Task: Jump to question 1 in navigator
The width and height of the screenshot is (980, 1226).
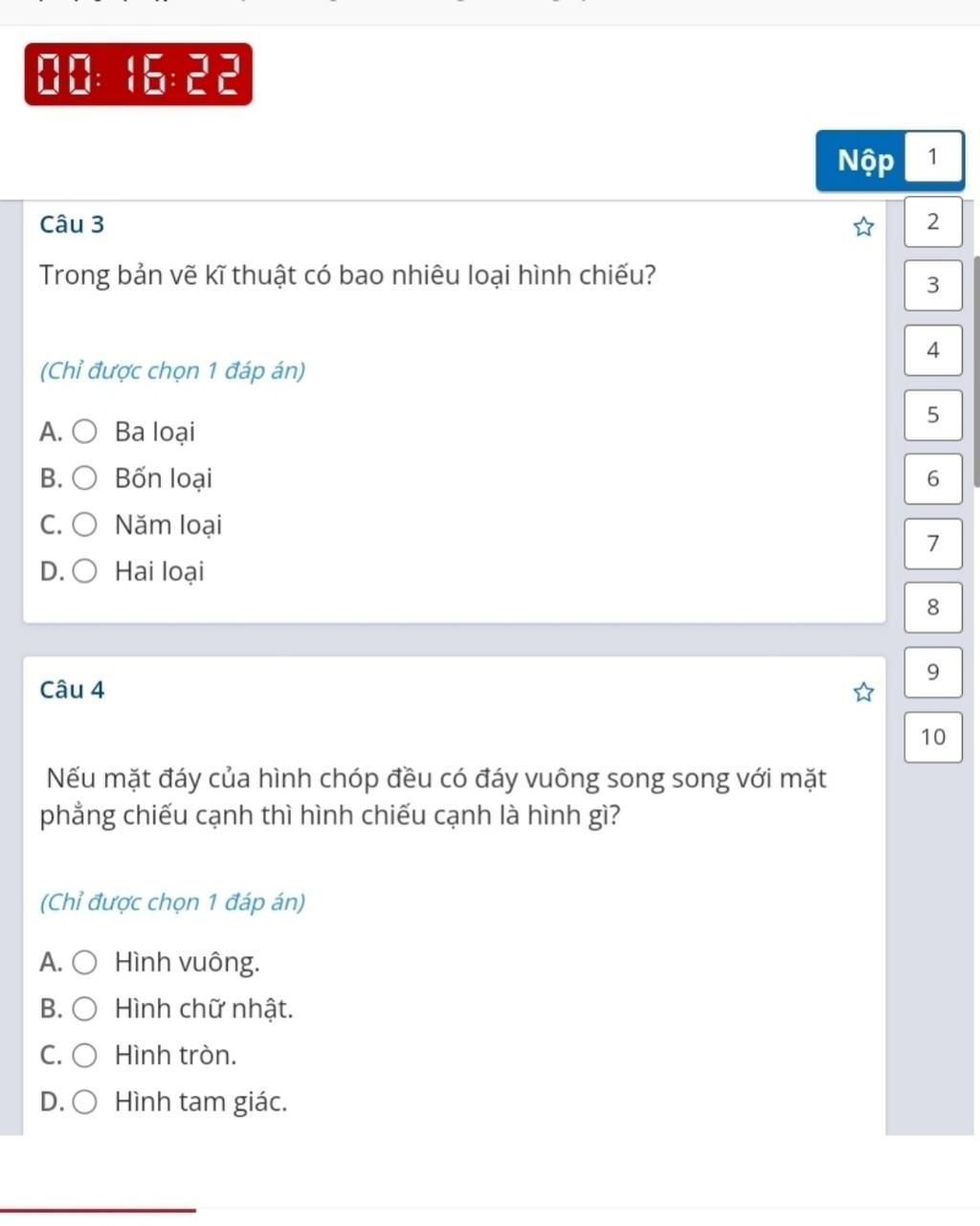Action: click(933, 157)
